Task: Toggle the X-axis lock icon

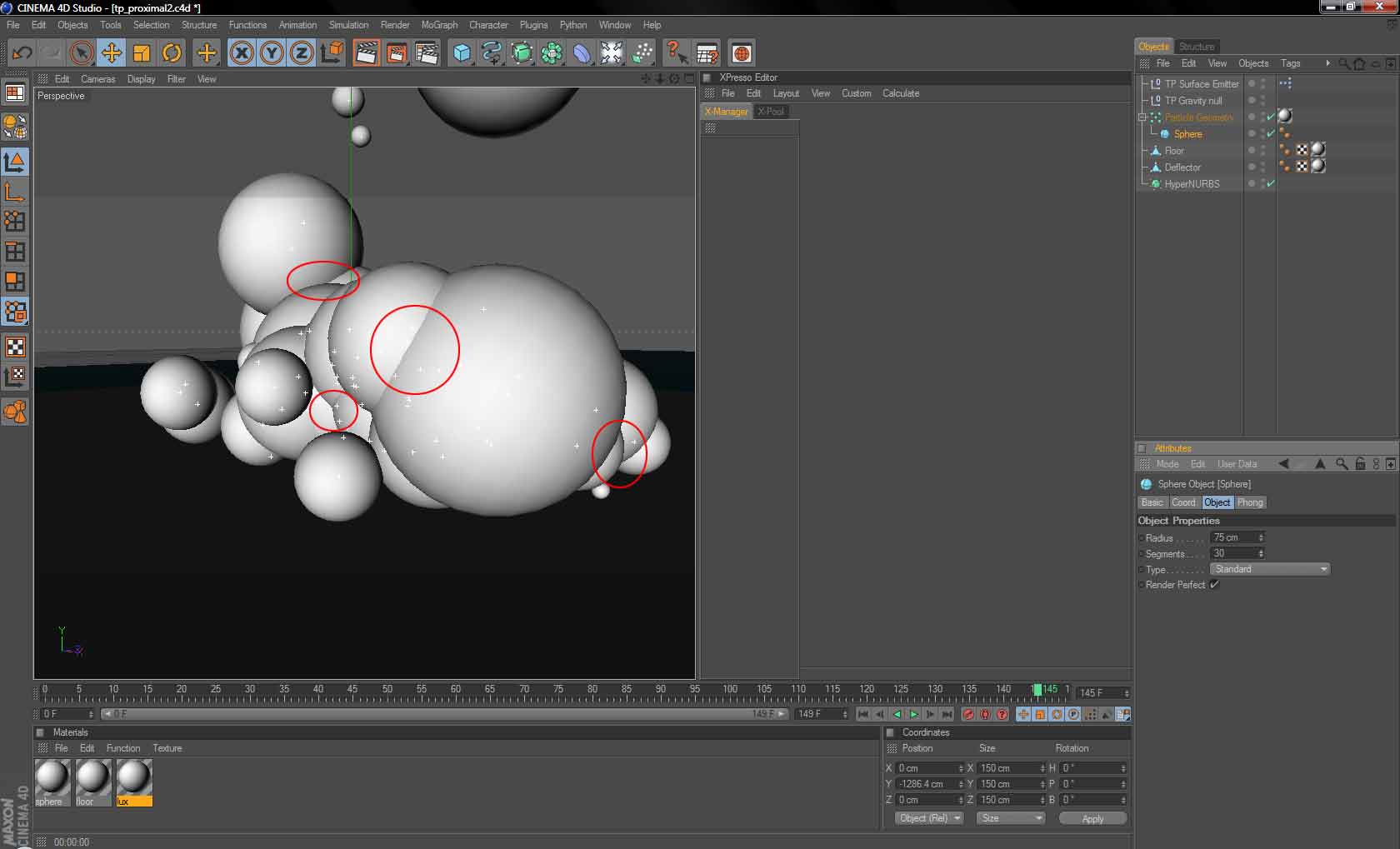Action: point(241,53)
